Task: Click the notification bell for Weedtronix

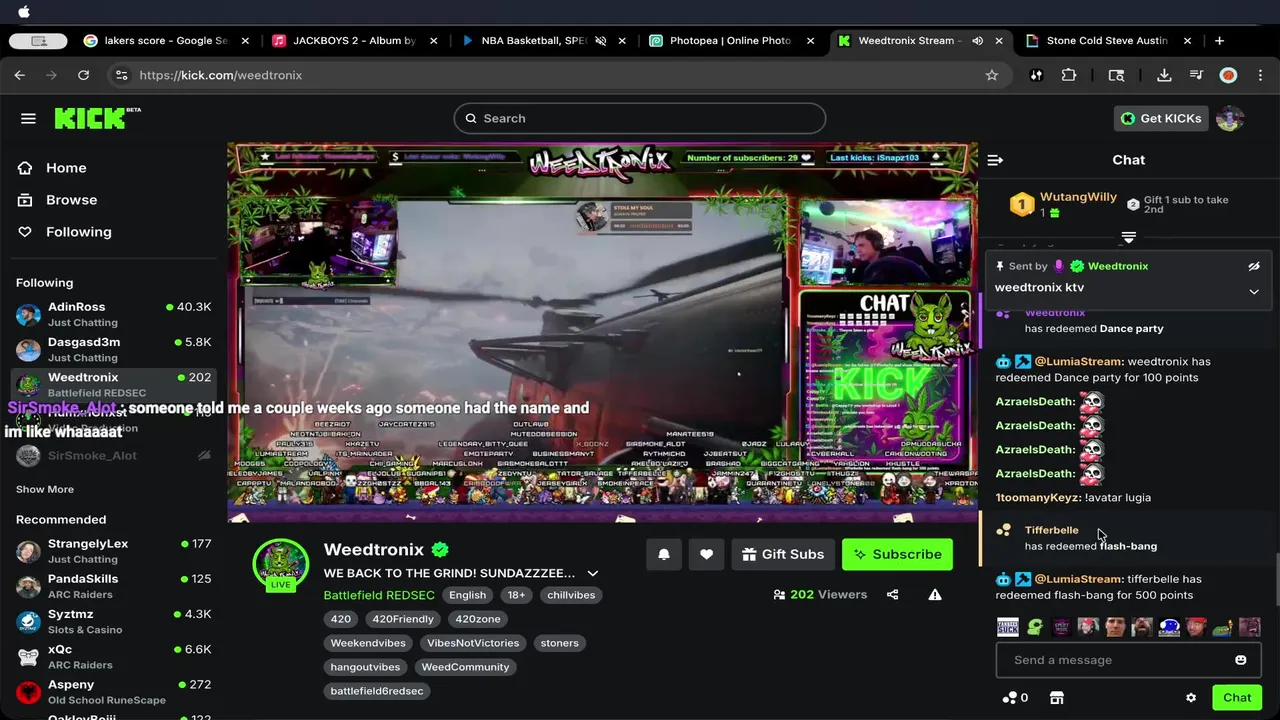Action: point(663,554)
